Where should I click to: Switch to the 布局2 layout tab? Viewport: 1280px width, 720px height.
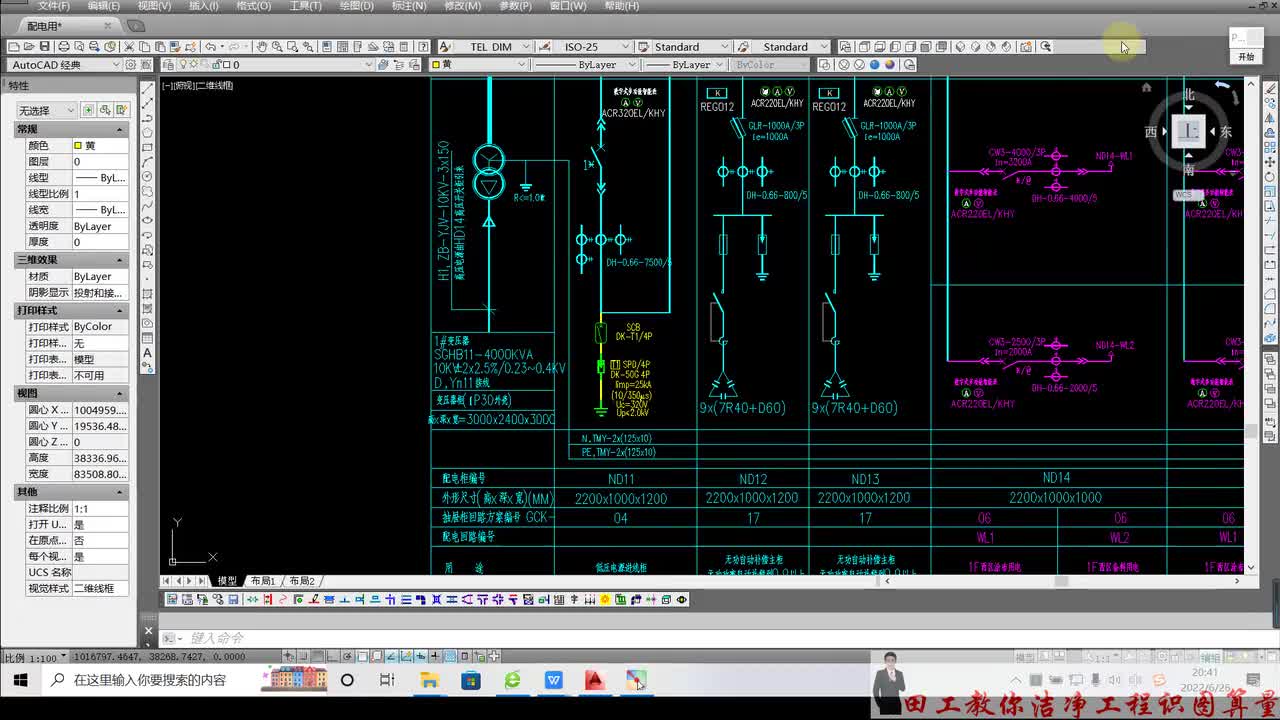302,581
